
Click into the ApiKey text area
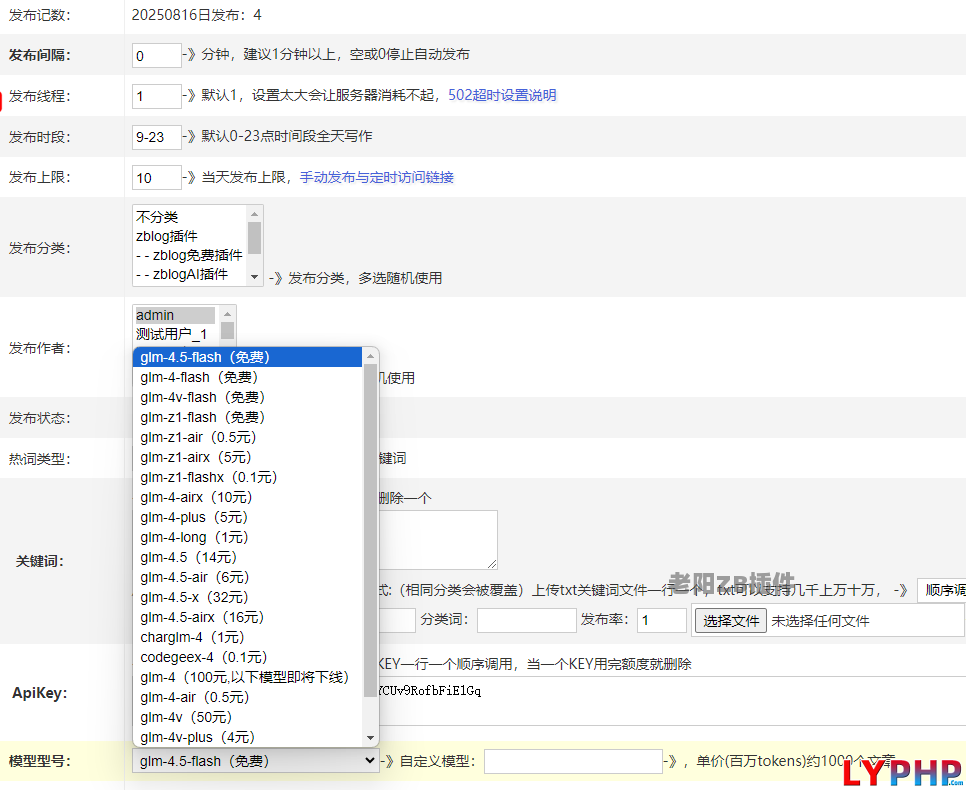coord(672,701)
